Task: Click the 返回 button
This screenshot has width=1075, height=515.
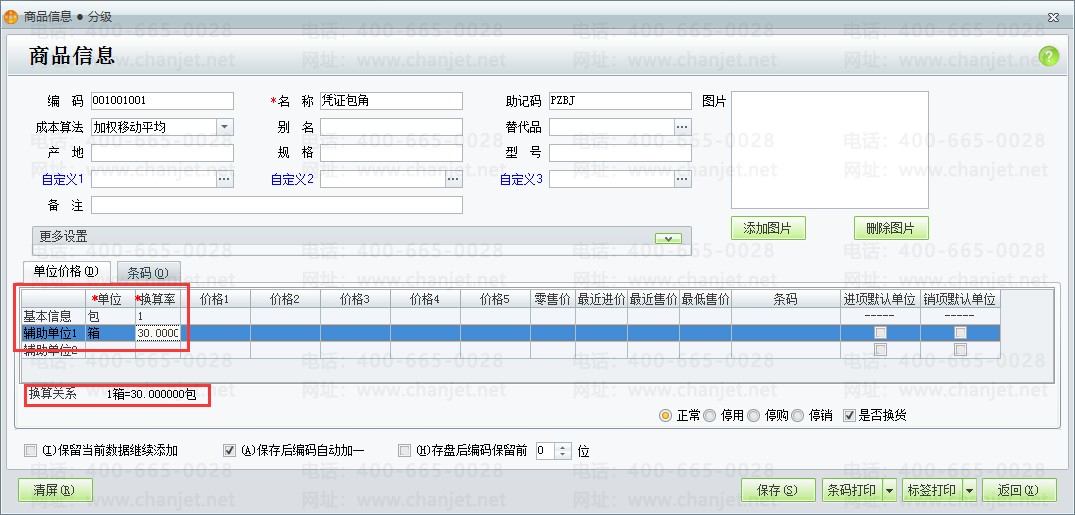Action: [x=1019, y=490]
